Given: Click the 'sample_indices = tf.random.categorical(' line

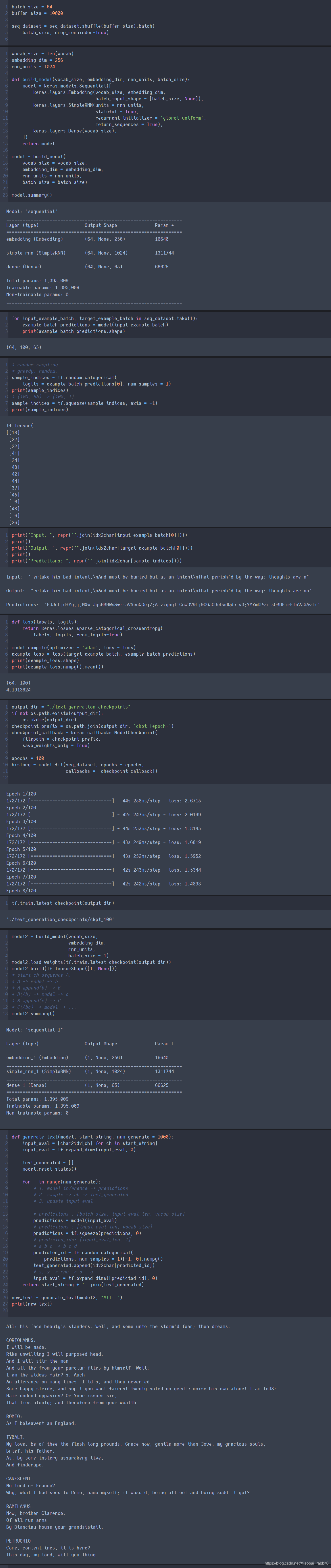Looking at the screenshot, I should pos(64,377).
